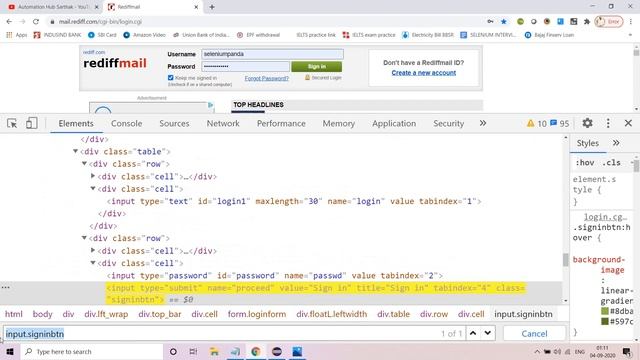The image size is (640, 360).
Task: Click the #597c color swatch in Styles
Action: [x=604, y=321]
